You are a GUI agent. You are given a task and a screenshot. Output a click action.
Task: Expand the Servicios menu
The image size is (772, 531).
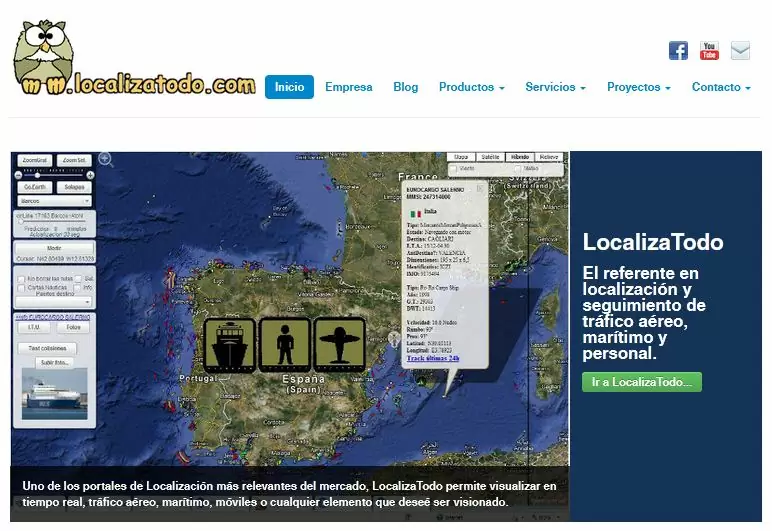coord(555,87)
